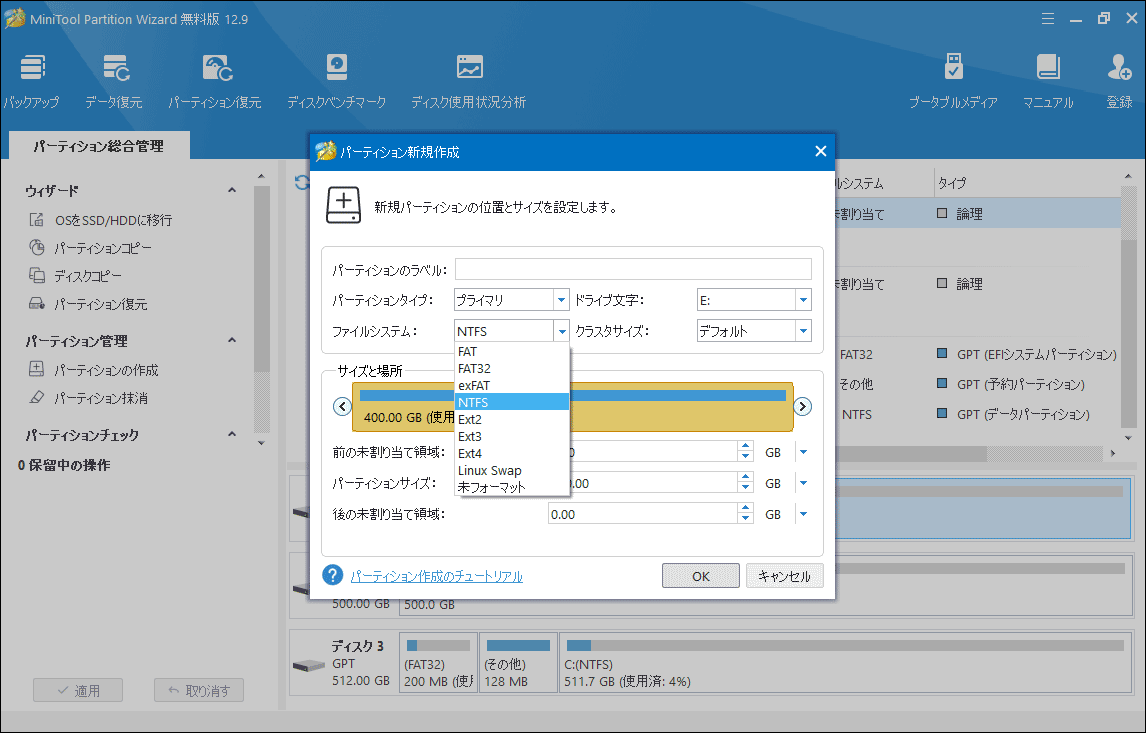Viewport: 1146px width, 733px height.
Task: Choose Ext2 from the file system list
Action: pos(512,419)
